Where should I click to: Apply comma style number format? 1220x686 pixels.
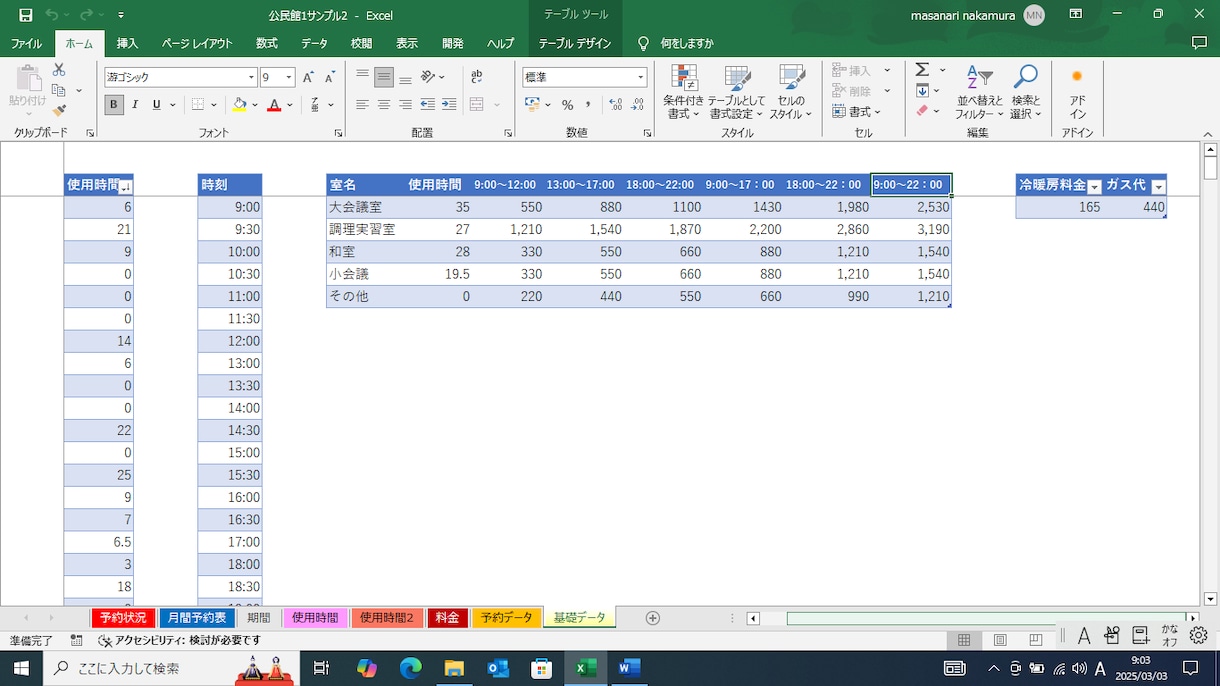tap(588, 105)
